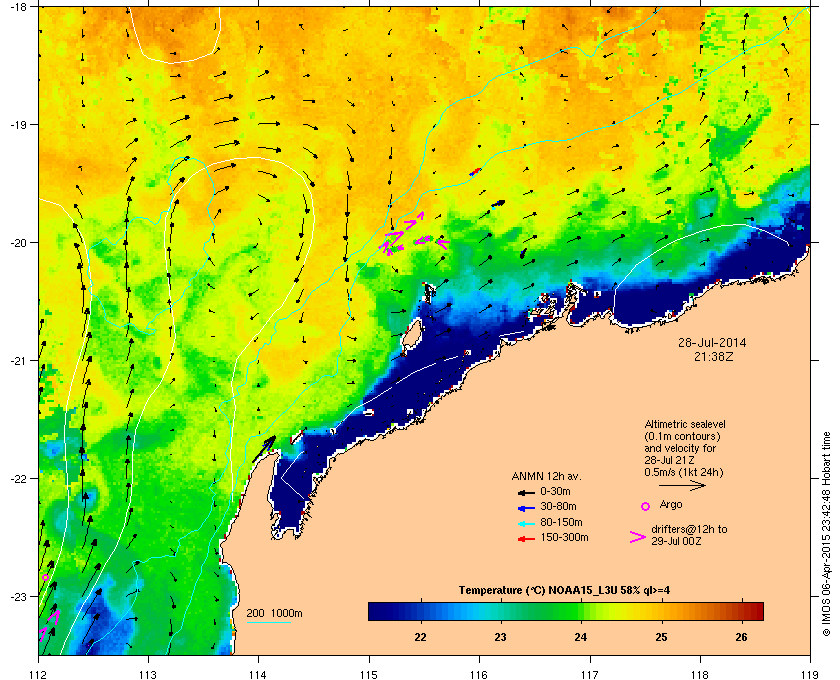Click the '200 1000m' isobath label
The width and height of the screenshot is (840, 680).
coord(274,614)
